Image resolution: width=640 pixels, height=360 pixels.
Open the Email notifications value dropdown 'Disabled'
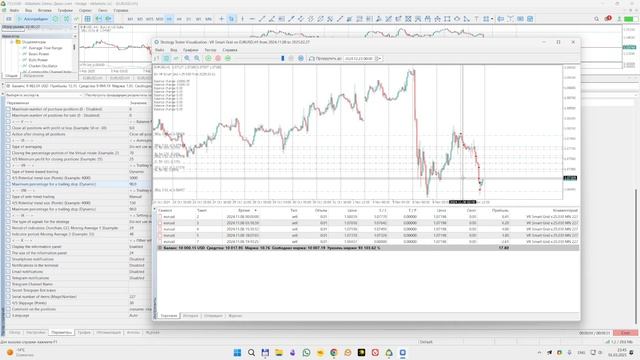click(x=140, y=271)
